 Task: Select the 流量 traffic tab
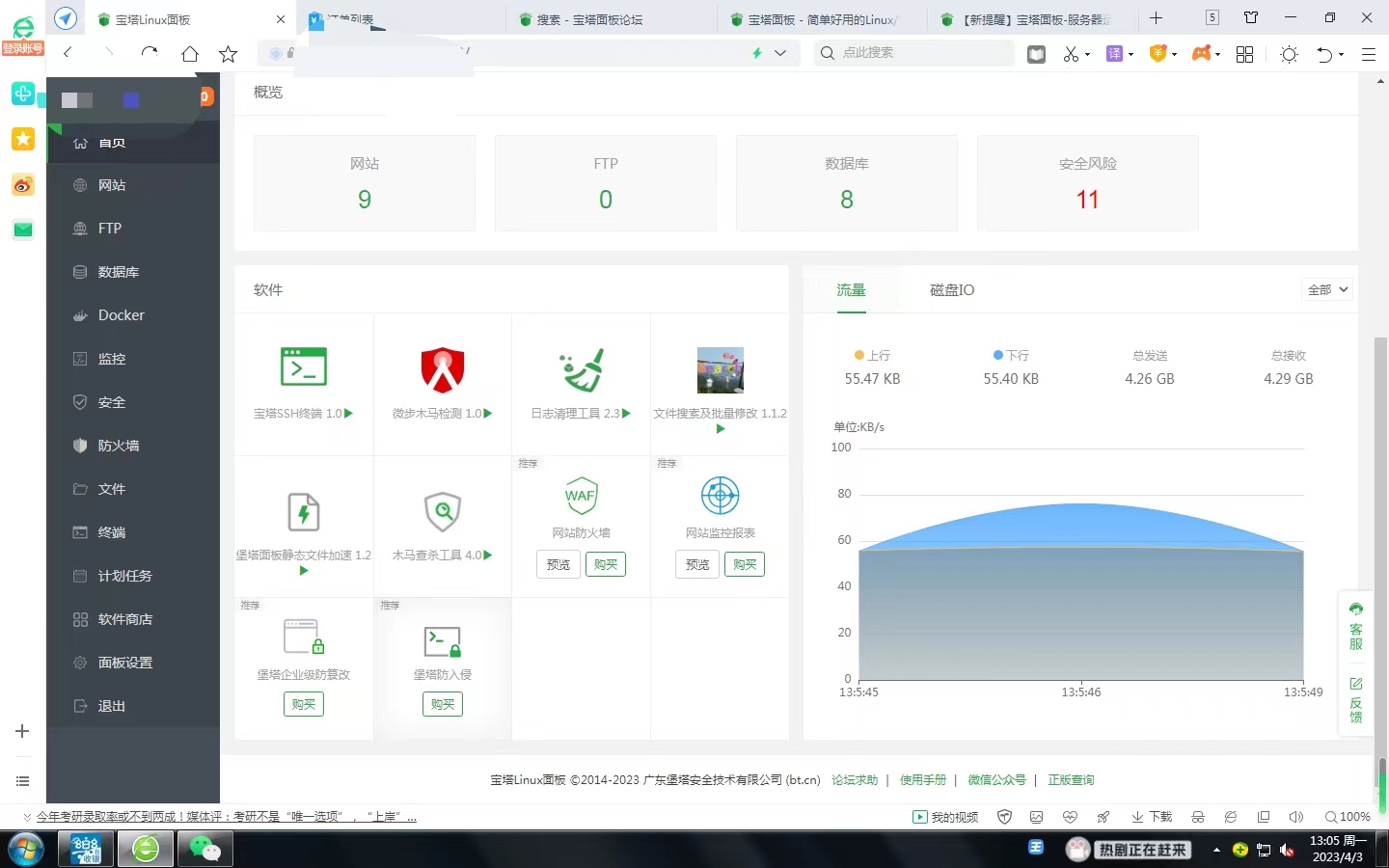click(x=851, y=289)
